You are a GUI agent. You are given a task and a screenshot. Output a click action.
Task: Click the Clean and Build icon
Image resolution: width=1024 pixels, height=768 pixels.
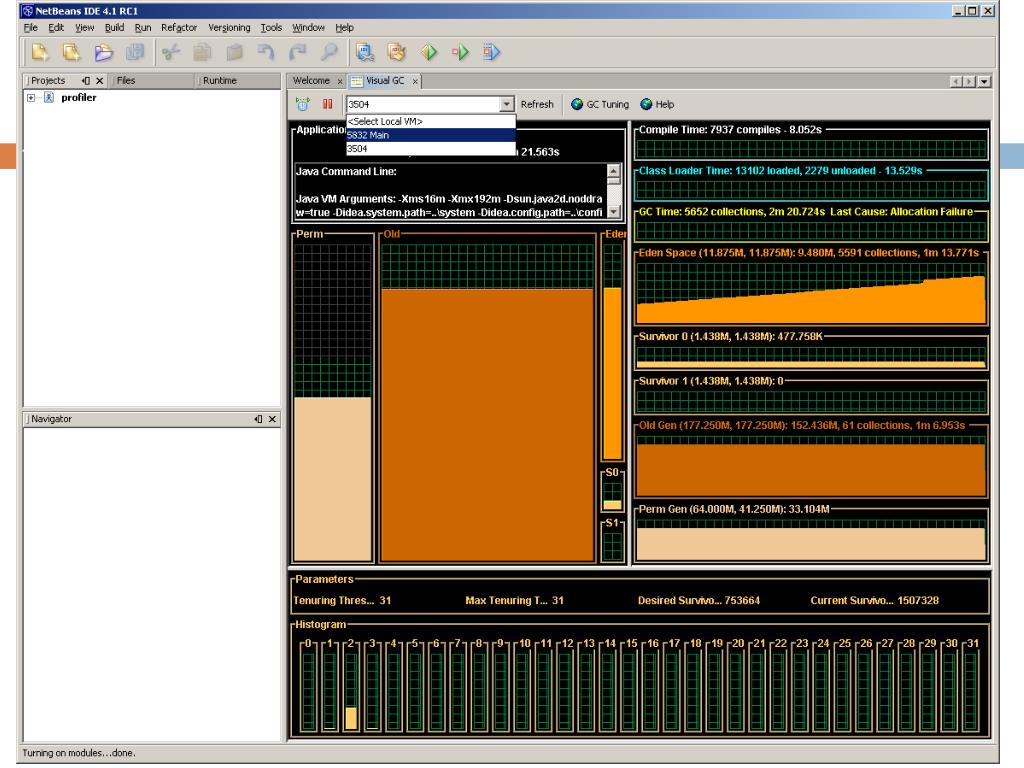pyautogui.click(x=396, y=52)
